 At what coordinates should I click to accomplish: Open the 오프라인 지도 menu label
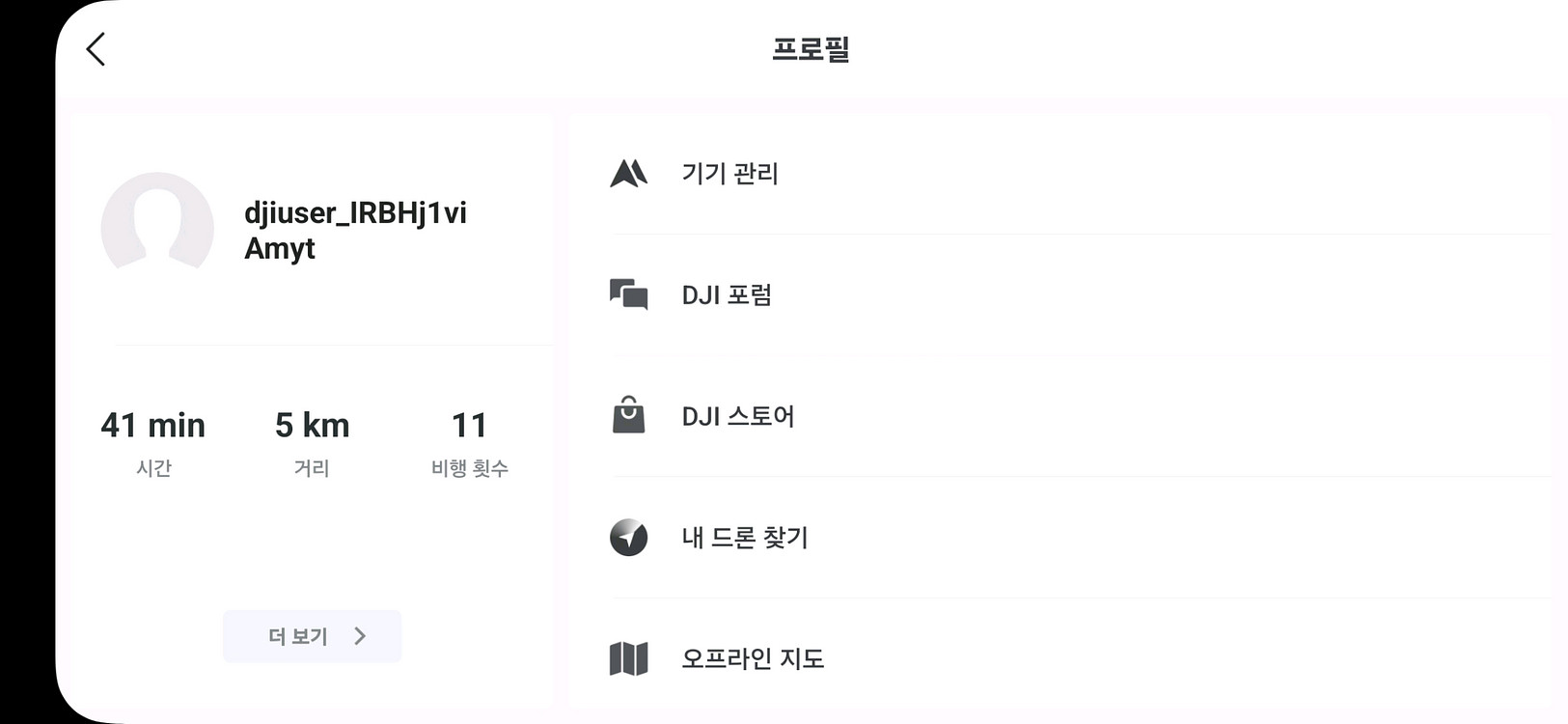(x=753, y=659)
